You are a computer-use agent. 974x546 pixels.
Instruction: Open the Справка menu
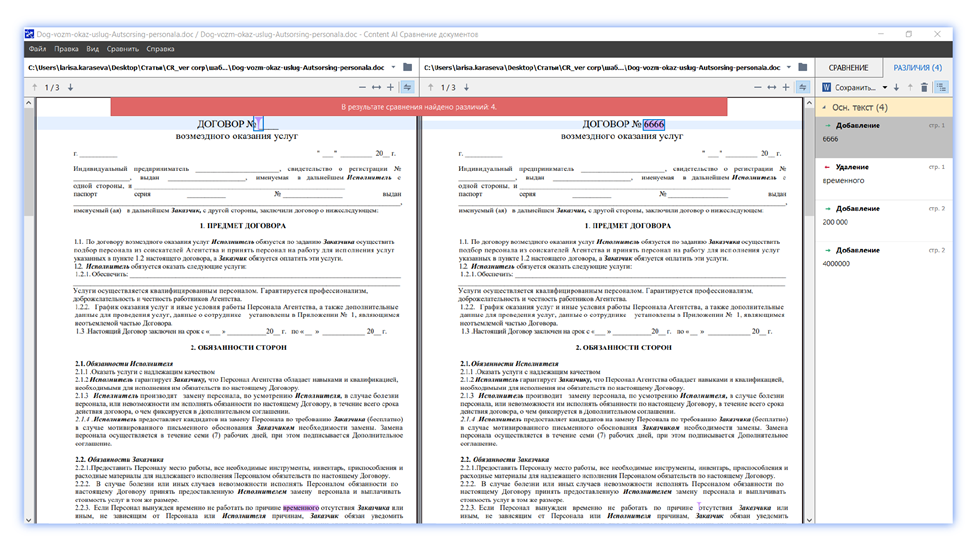click(x=160, y=49)
